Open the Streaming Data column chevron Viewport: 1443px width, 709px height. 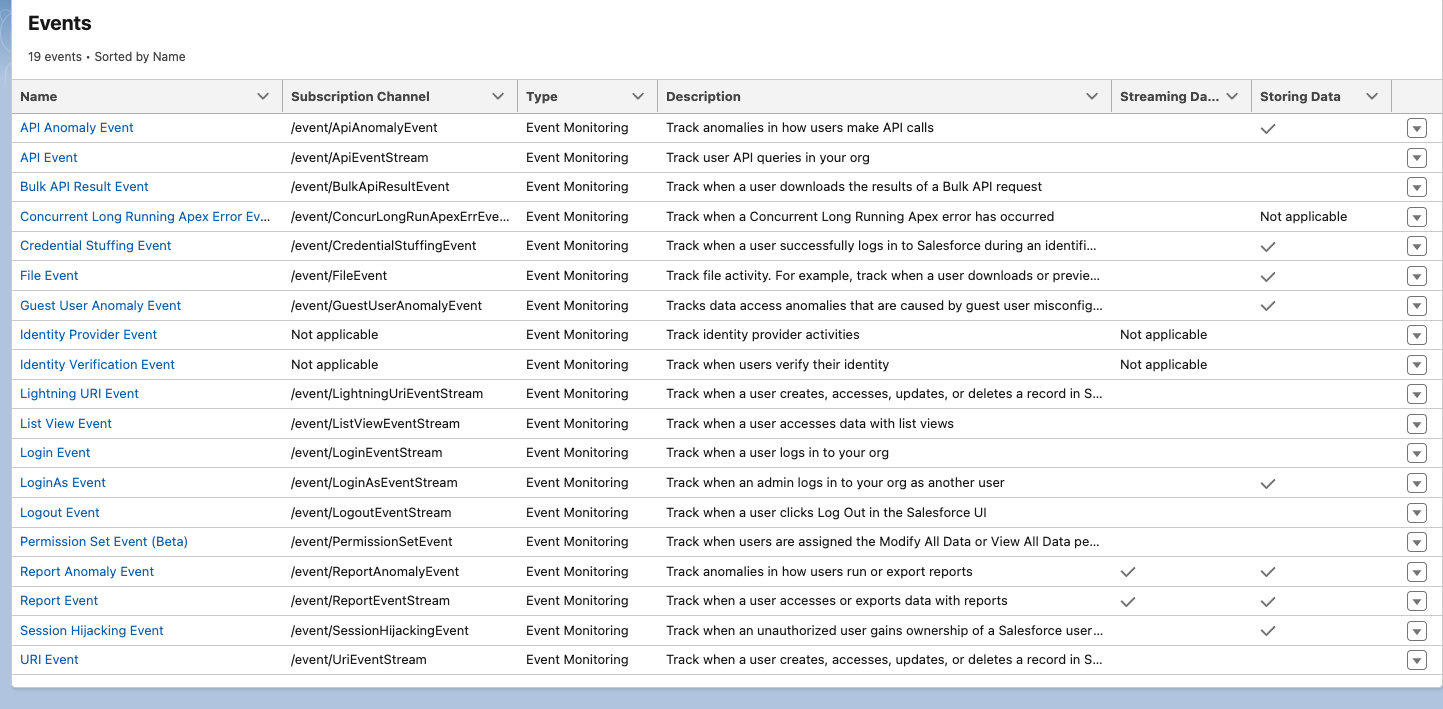[1232, 97]
